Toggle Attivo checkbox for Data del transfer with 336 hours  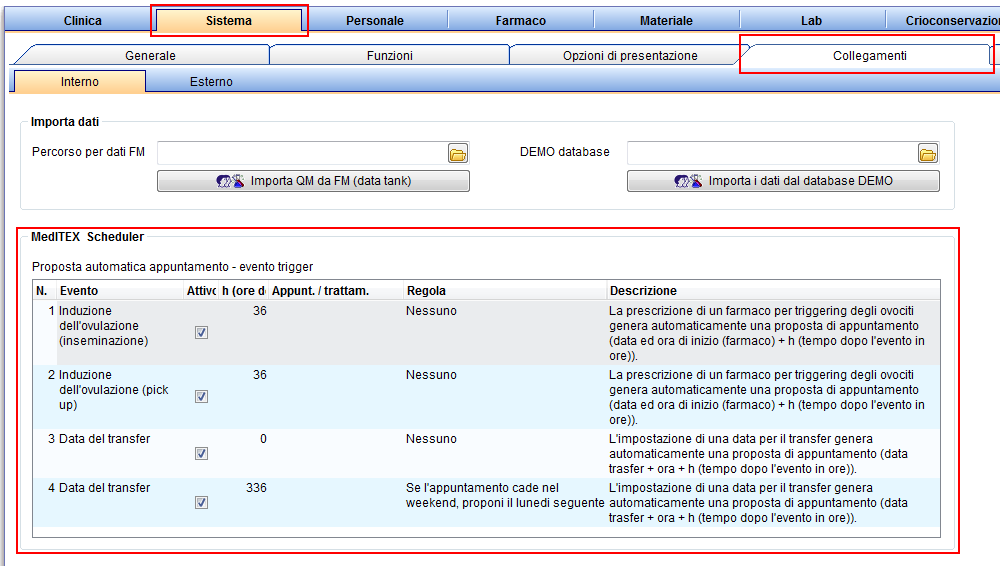tap(202, 502)
